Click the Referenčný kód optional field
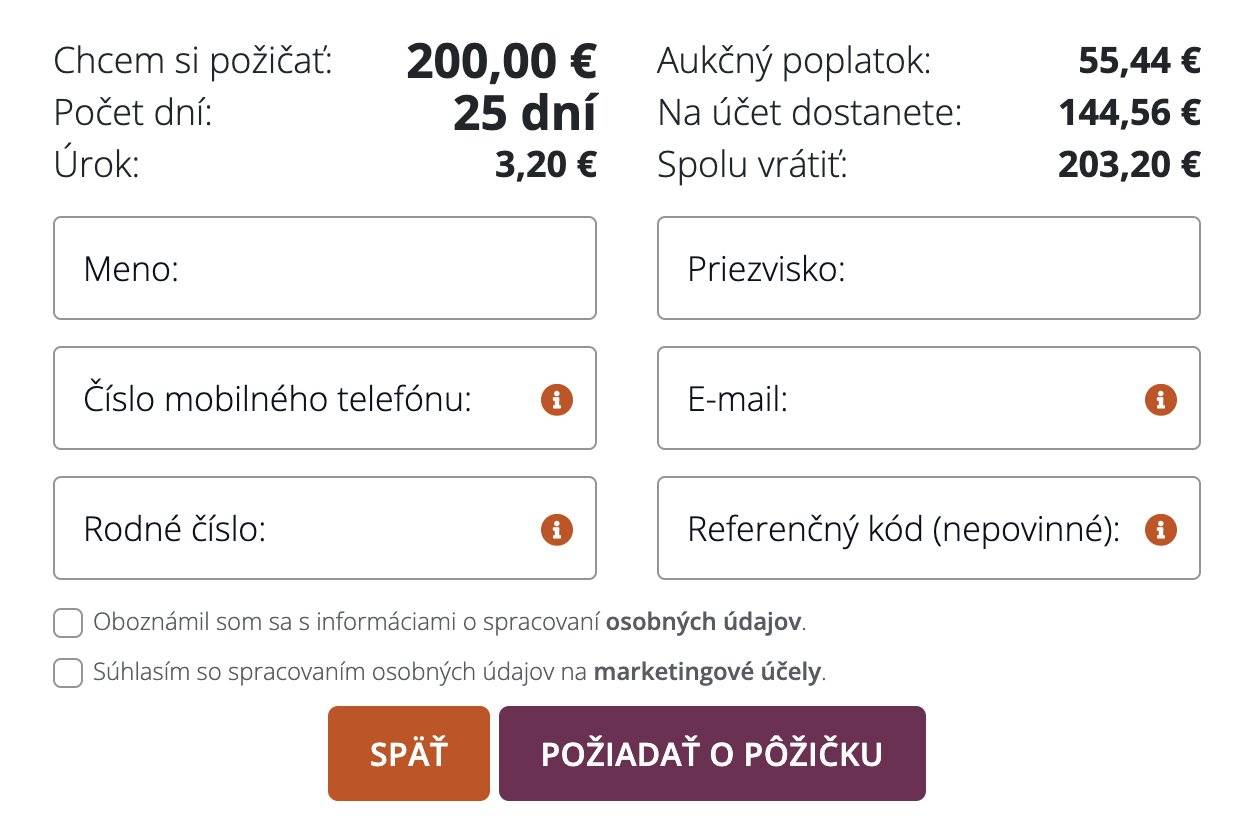Viewport: 1252px width, 826px height. coord(900,529)
